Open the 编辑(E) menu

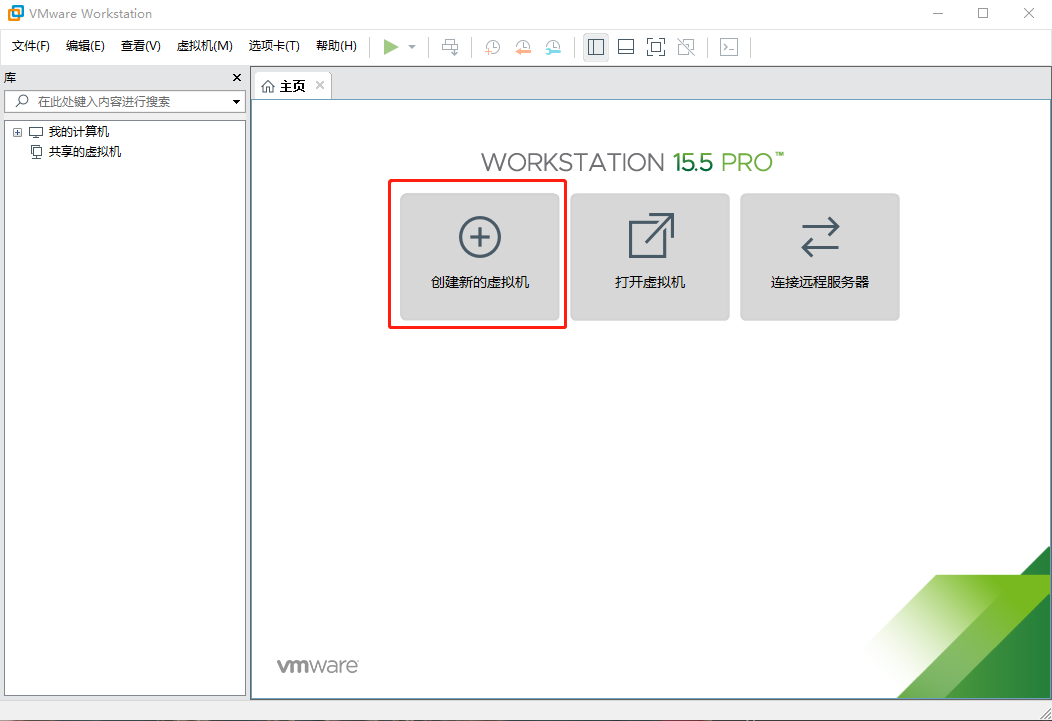pos(85,46)
